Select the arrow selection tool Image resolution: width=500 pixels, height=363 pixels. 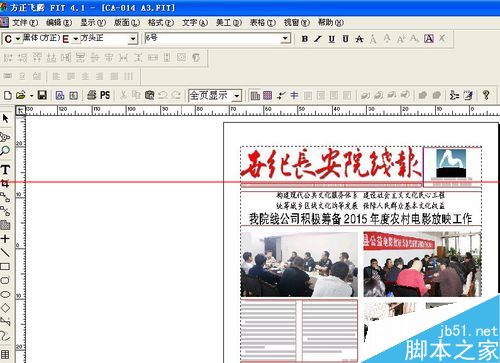tap(5, 119)
